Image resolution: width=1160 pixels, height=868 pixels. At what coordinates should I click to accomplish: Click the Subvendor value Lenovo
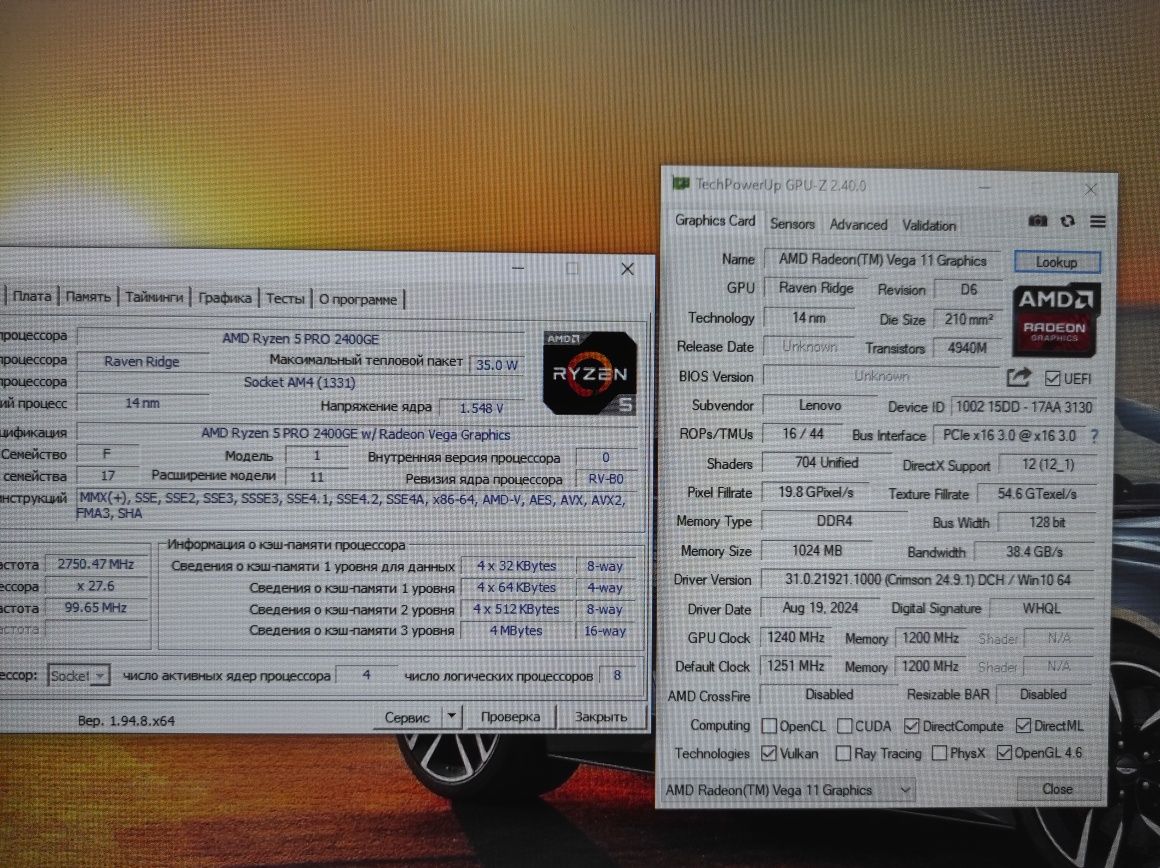[820, 406]
